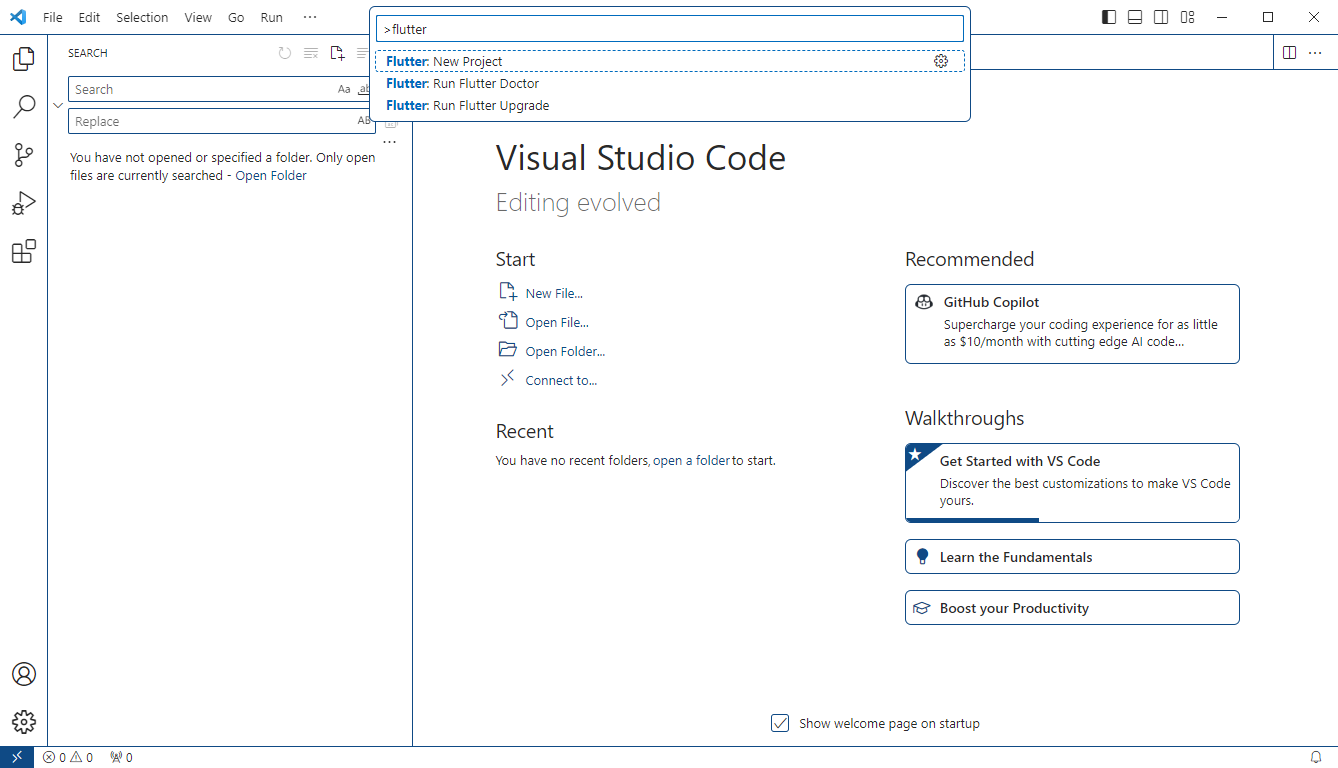Click 'open a folder' link under Recent
The height and width of the screenshot is (768, 1338).
tap(692, 461)
